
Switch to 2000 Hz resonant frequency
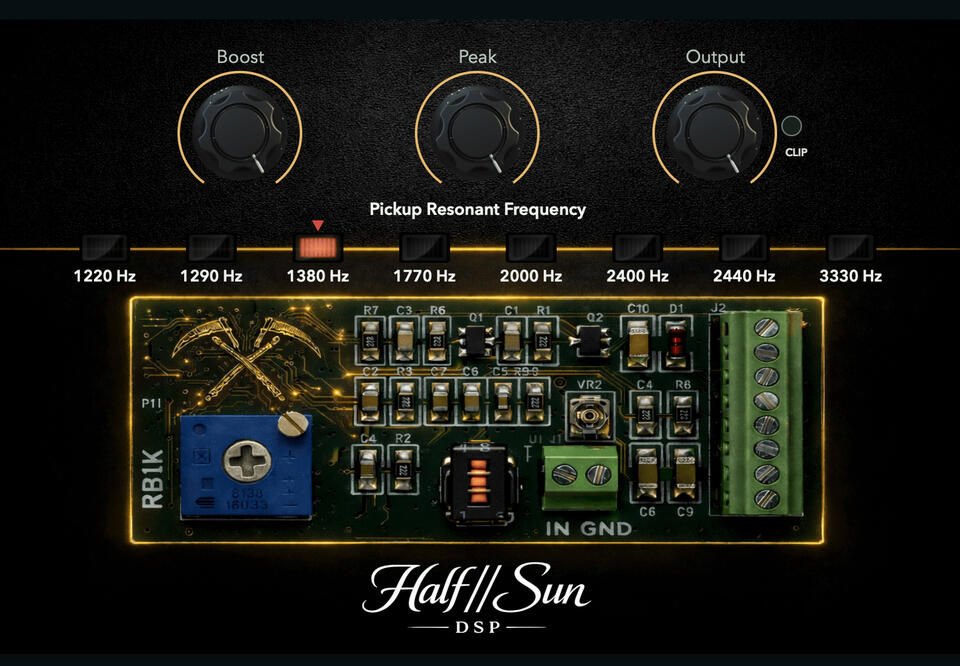click(531, 247)
